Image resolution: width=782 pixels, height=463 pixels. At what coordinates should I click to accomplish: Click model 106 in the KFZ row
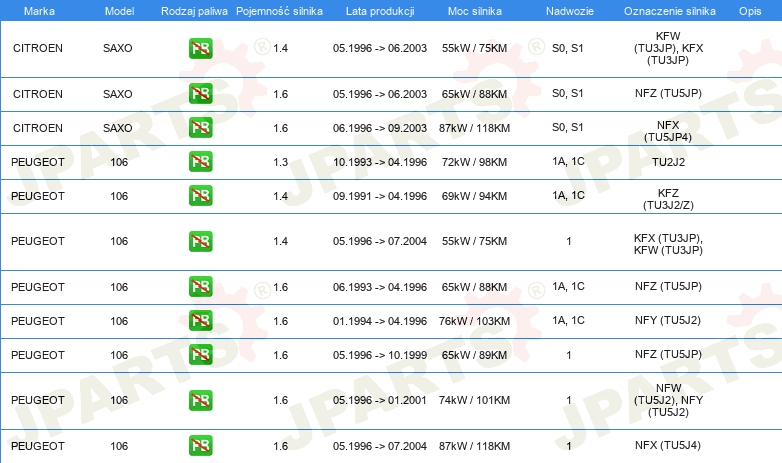point(119,196)
